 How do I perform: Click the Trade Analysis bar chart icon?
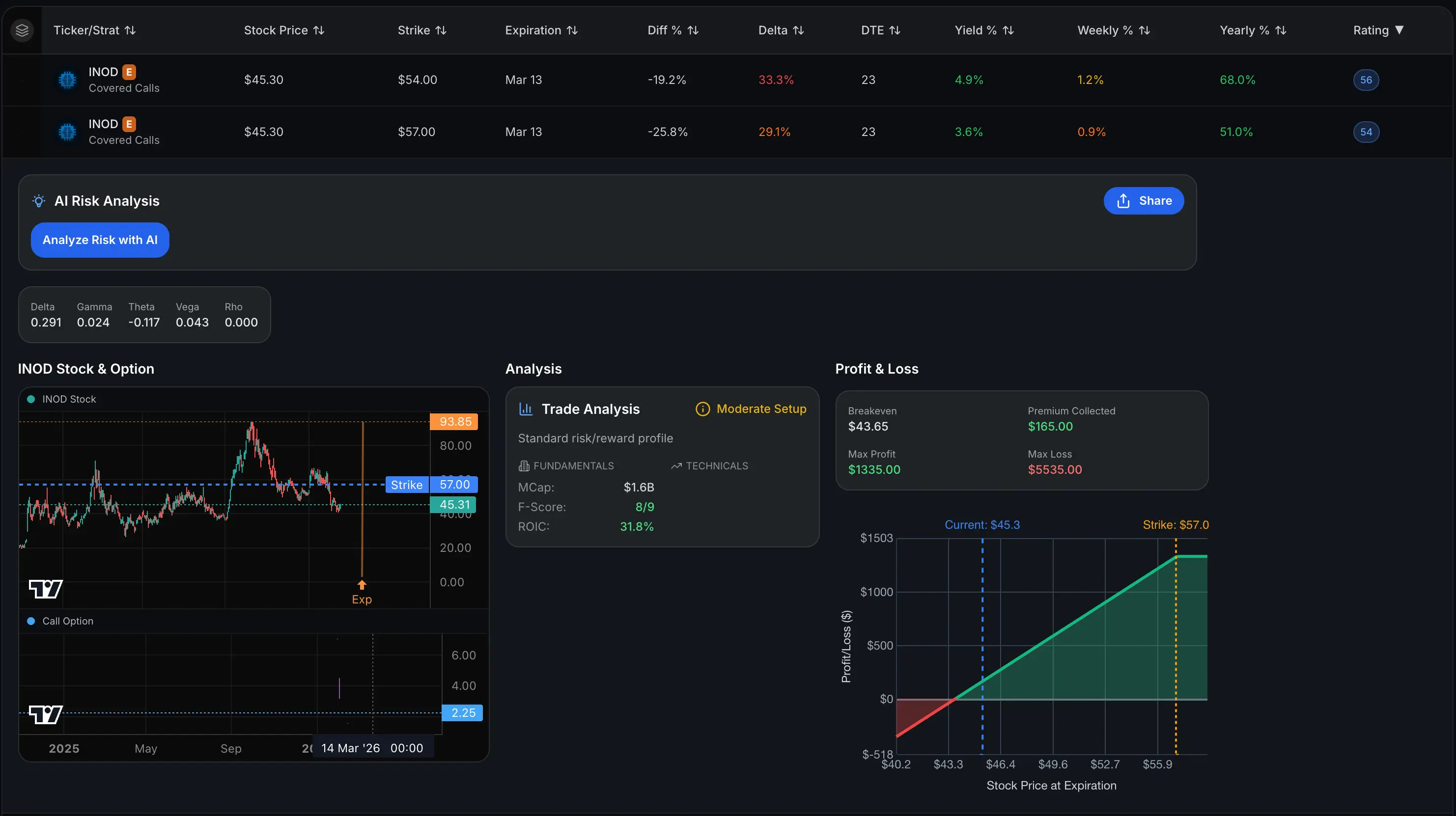click(526, 408)
